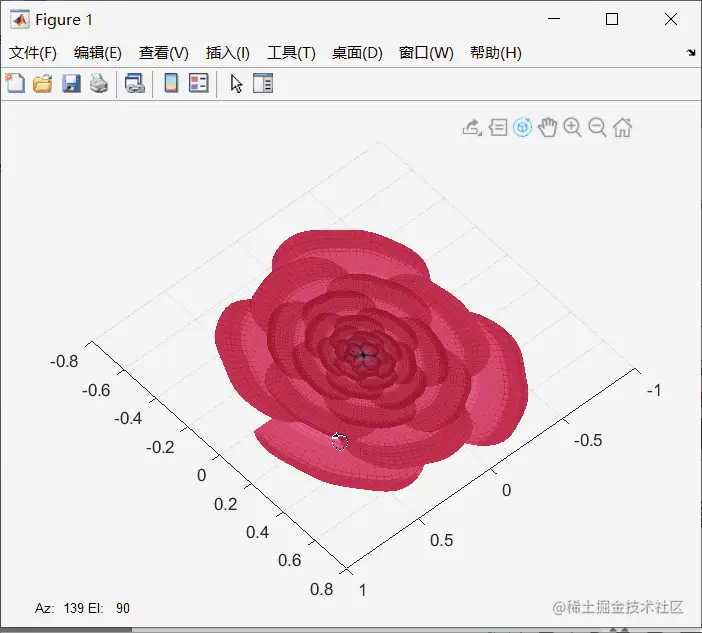
Task: Click the Link Plot toolbar icon
Action: click(135, 84)
